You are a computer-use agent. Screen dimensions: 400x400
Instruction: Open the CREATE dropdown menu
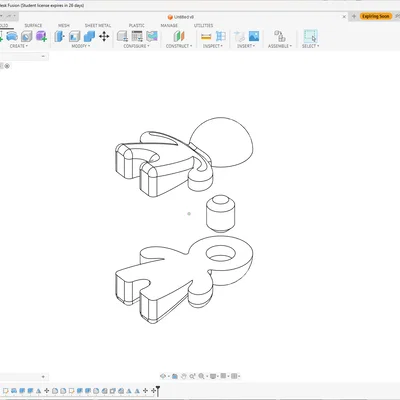(19, 46)
